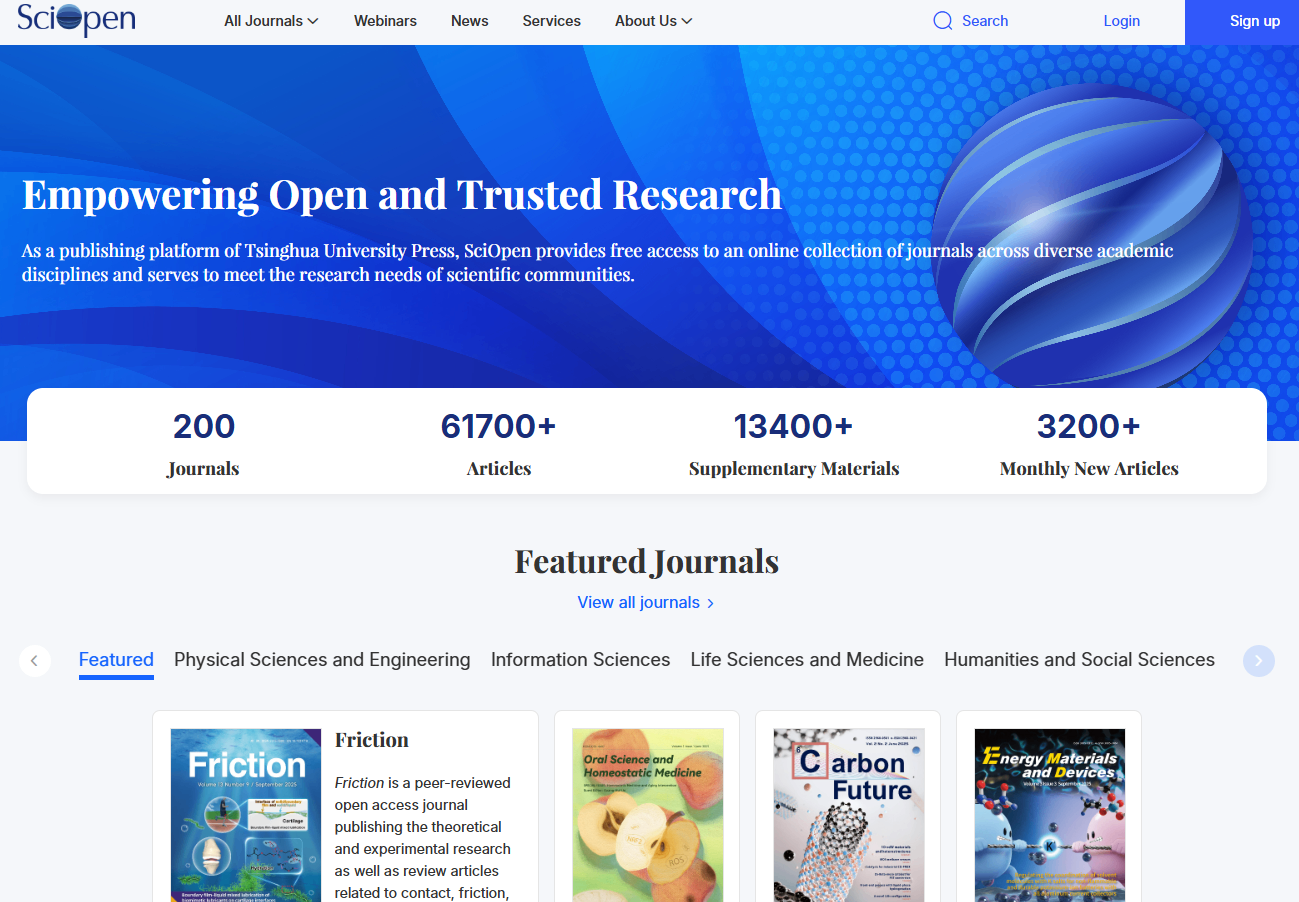1299x902 pixels.
Task: Open the News menu item
Action: pyautogui.click(x=469, y=21)
